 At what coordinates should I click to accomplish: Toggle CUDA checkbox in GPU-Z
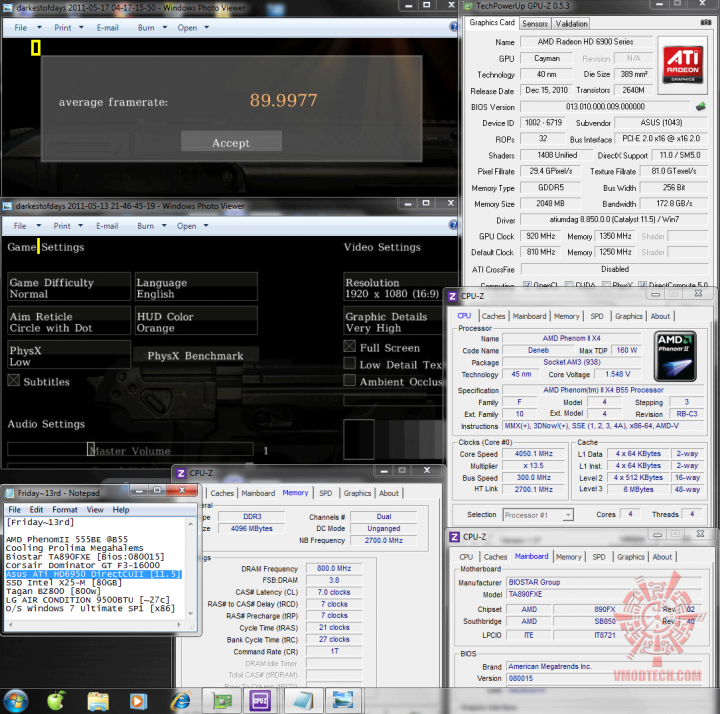click(x=569, y=285)
